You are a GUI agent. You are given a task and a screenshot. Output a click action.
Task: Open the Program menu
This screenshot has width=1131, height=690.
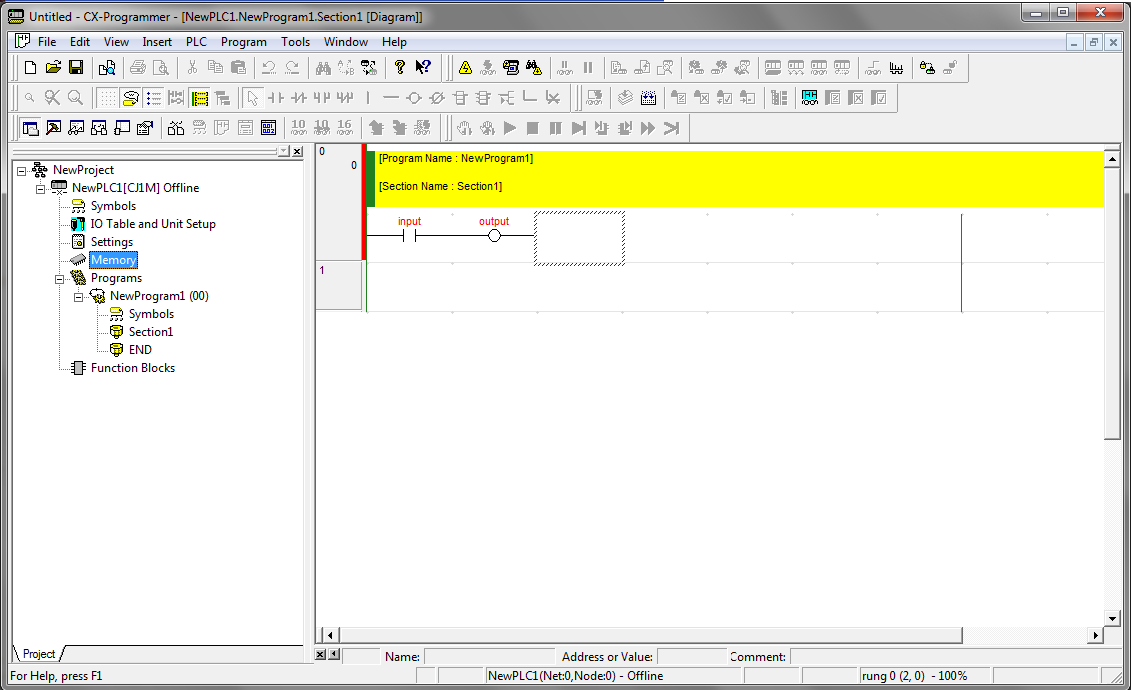[x=244, y=42]
